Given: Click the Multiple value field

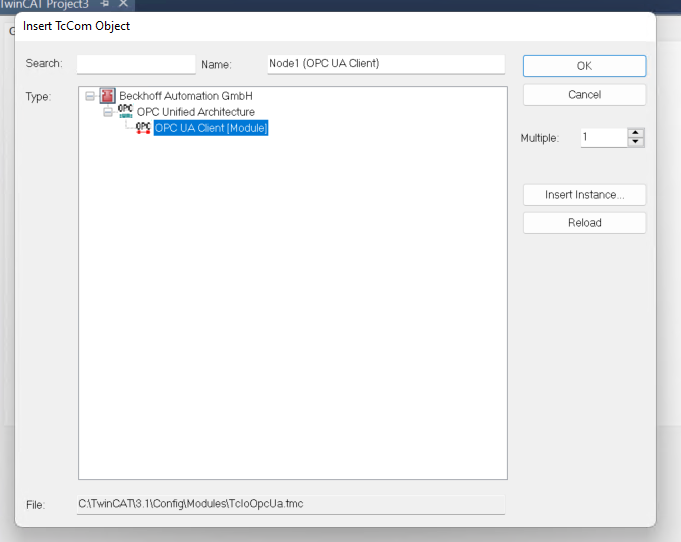Looking at the screenshot, I should 604,138.
